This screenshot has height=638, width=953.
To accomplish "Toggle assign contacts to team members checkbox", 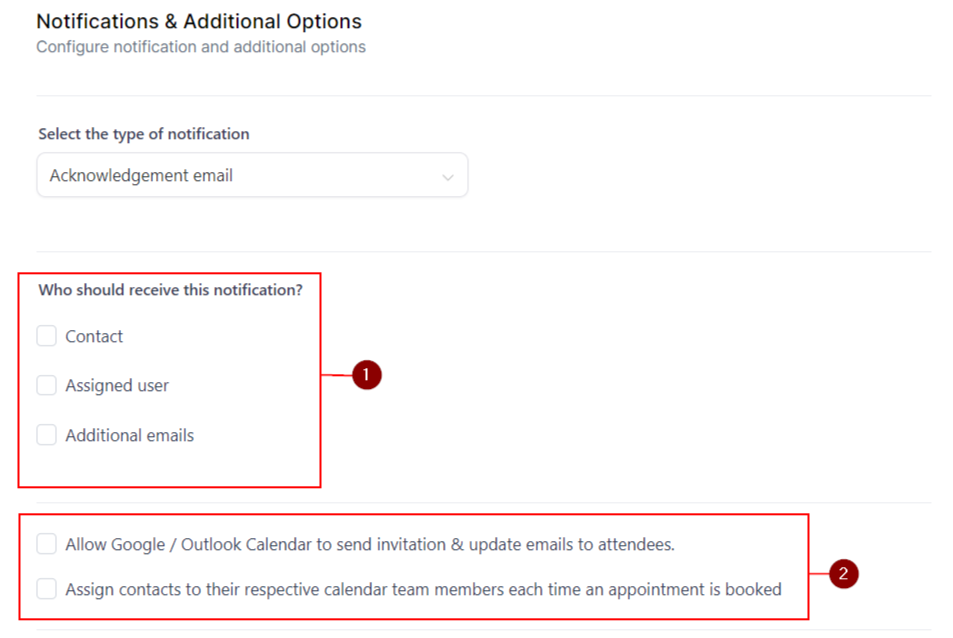I will [x=46, y=589].
